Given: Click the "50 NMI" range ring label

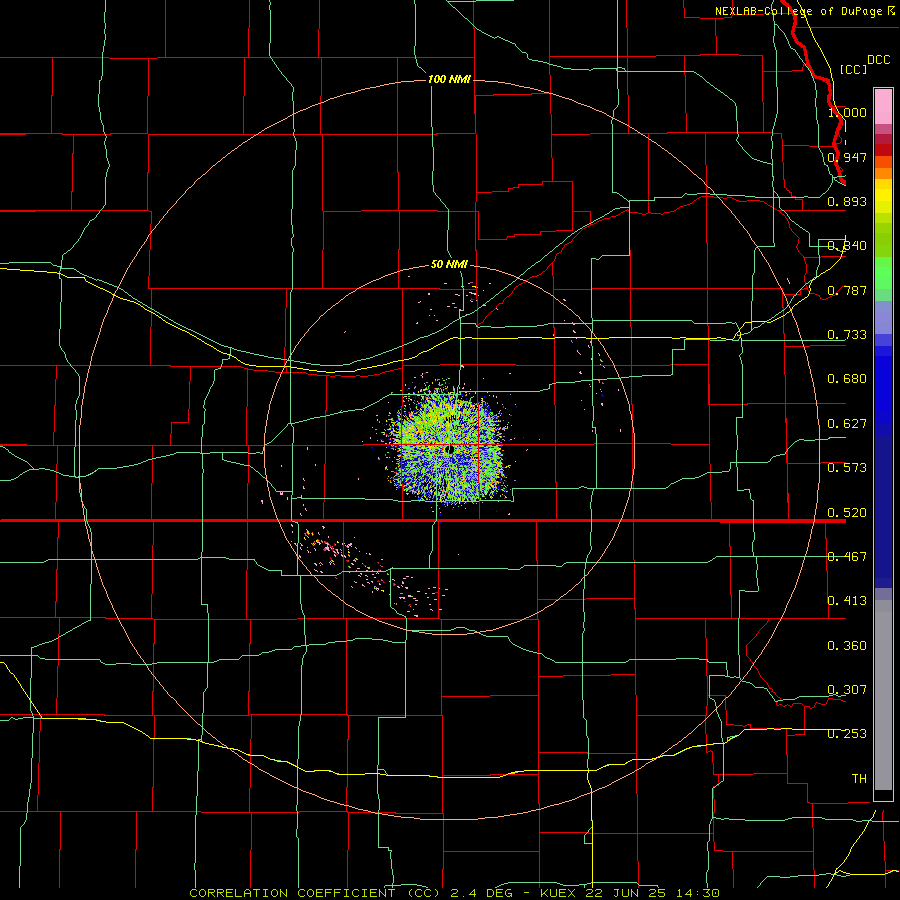Looking at the screenshot, I should (x=449, y=264).
